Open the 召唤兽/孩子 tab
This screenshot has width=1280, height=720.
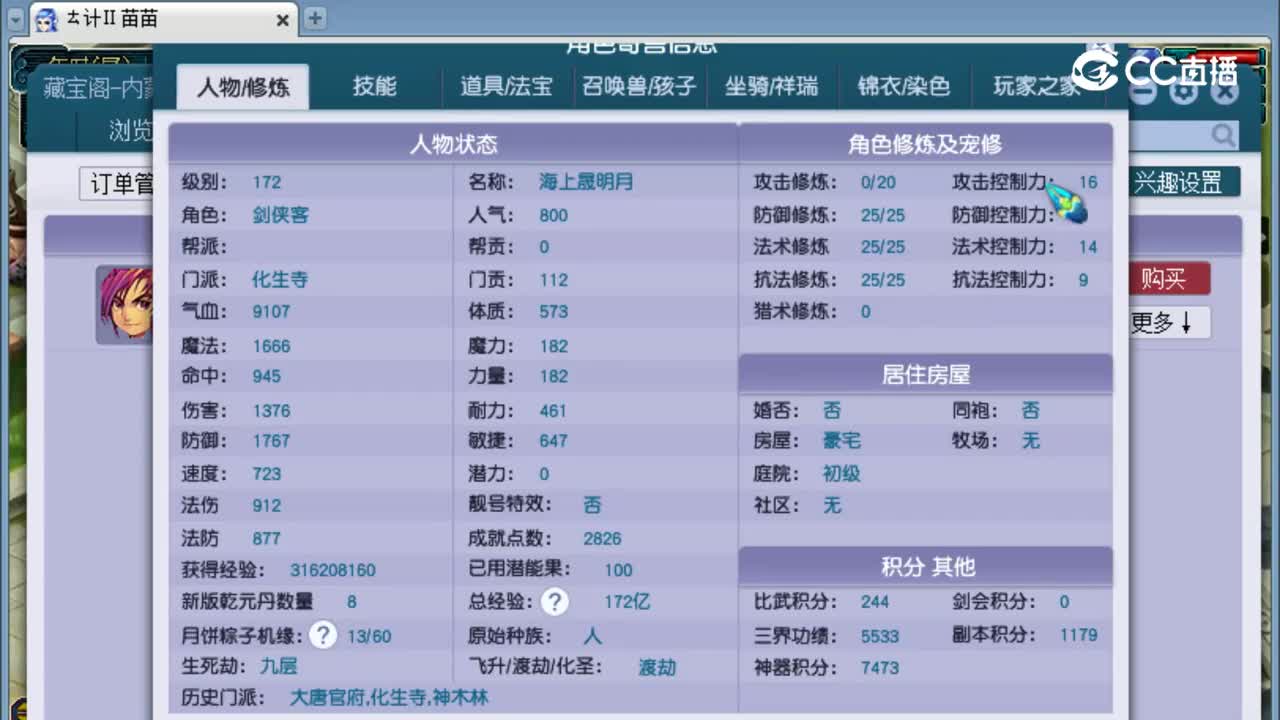[x=639, y=87]
